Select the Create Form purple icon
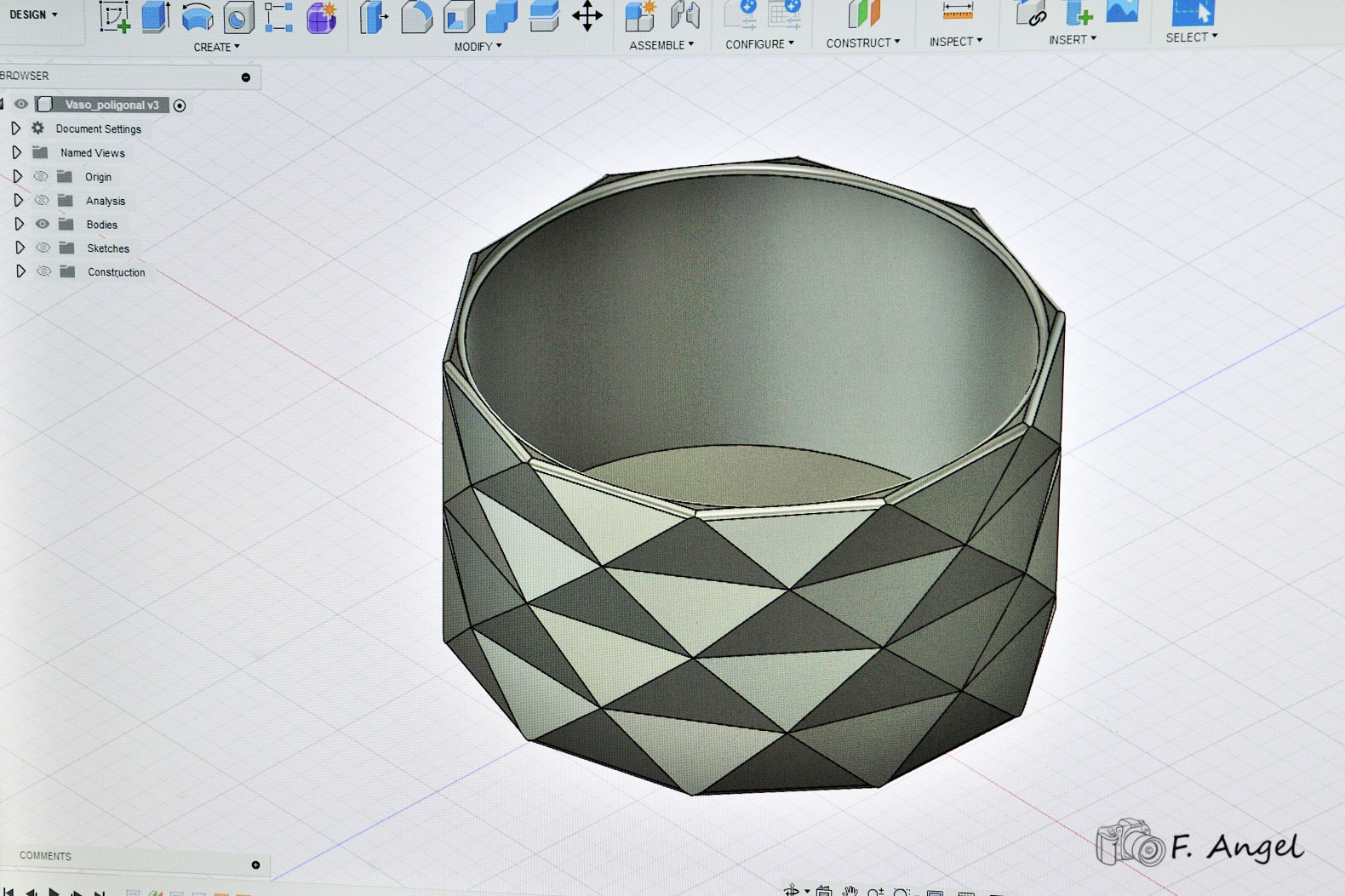The image size is (1345, 896). point(321,16)
